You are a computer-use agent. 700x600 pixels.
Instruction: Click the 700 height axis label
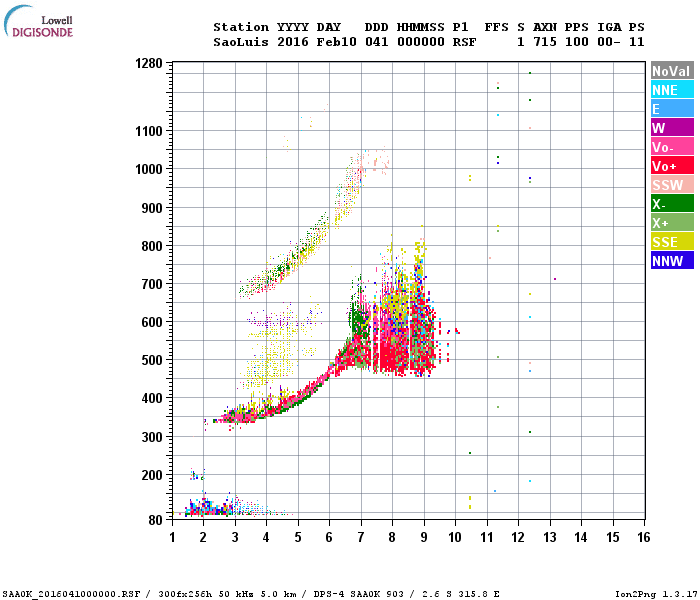pyautogui.click(x=152, y=284)
